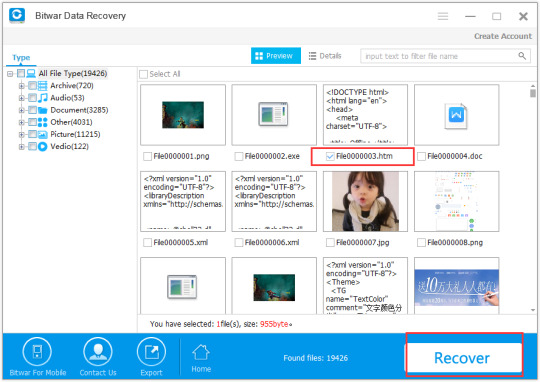Viewport: 540px width, 382px height.
Task: Click the Found files: 19426 text
Action: click(315, 358)
